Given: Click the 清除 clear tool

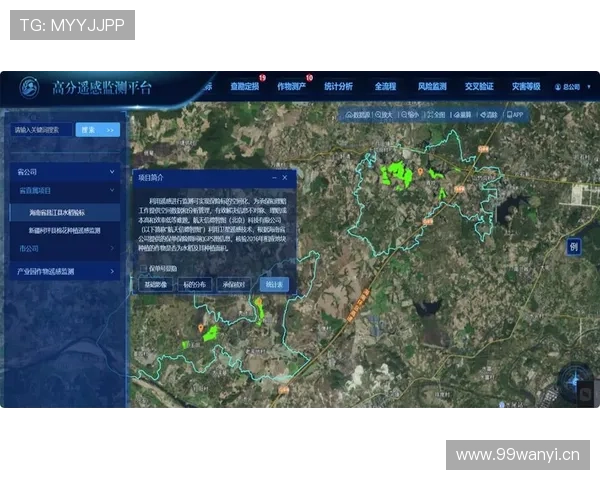Looking at the screenshot, I should (x=489, y=114).
